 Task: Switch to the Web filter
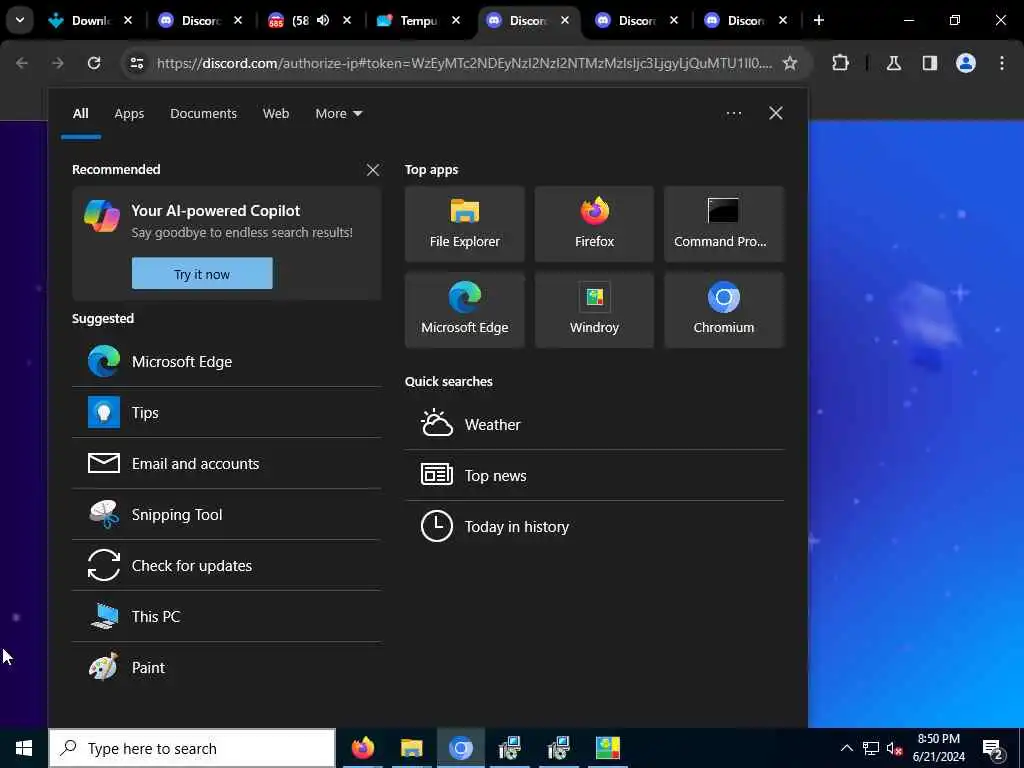coord(276,114)
